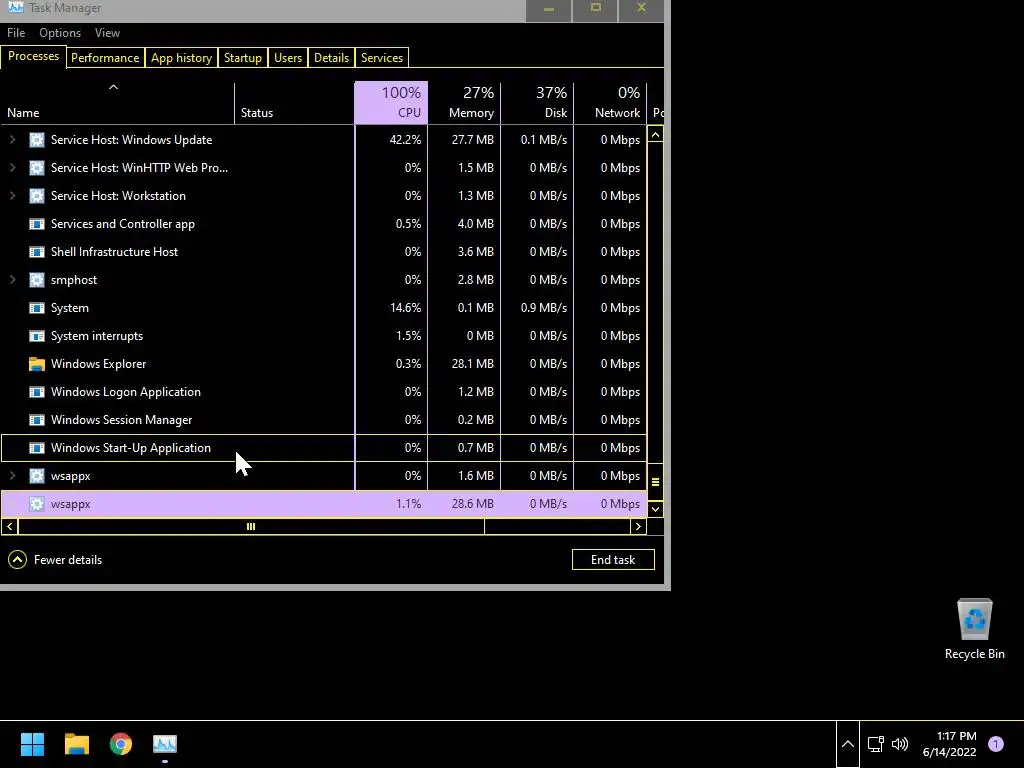
Task: Open the View menu
Action: click(x=107, y=33)
